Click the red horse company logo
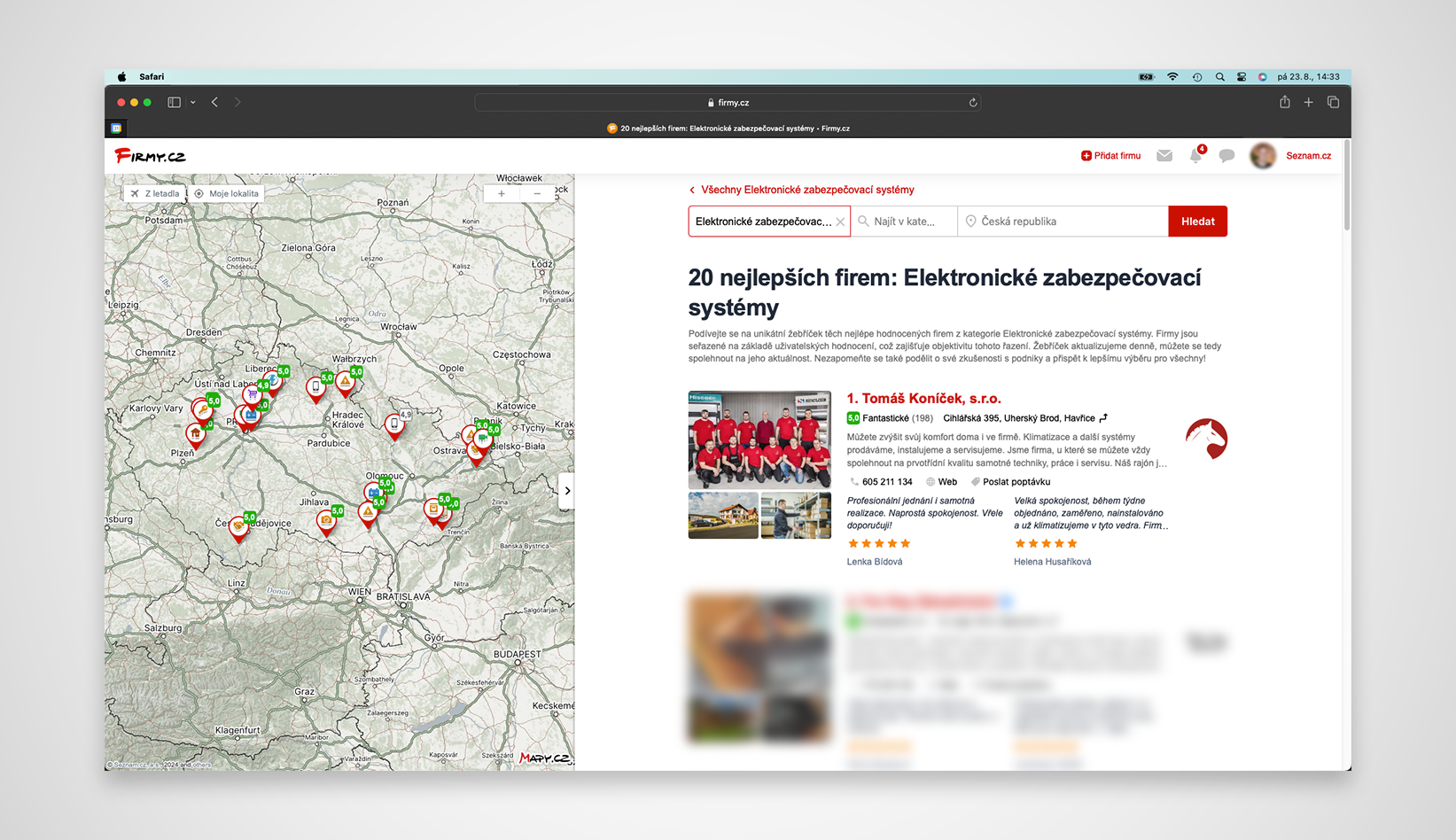Image resolution: width=1456 pixels, height=840 pixels. pos(1206,439)
